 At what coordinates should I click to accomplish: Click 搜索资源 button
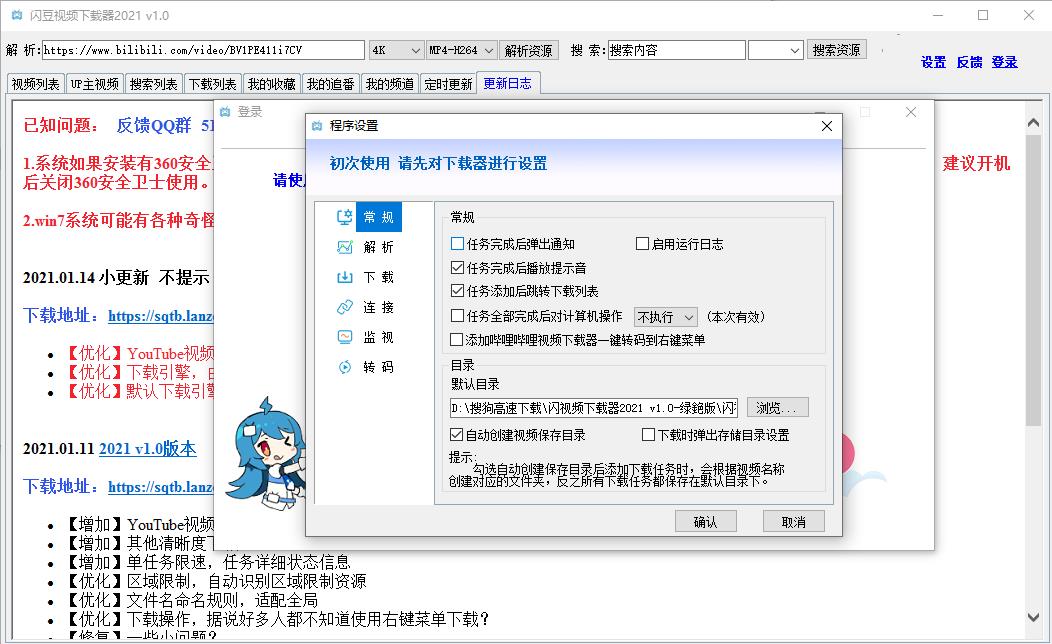click(837, 50)
